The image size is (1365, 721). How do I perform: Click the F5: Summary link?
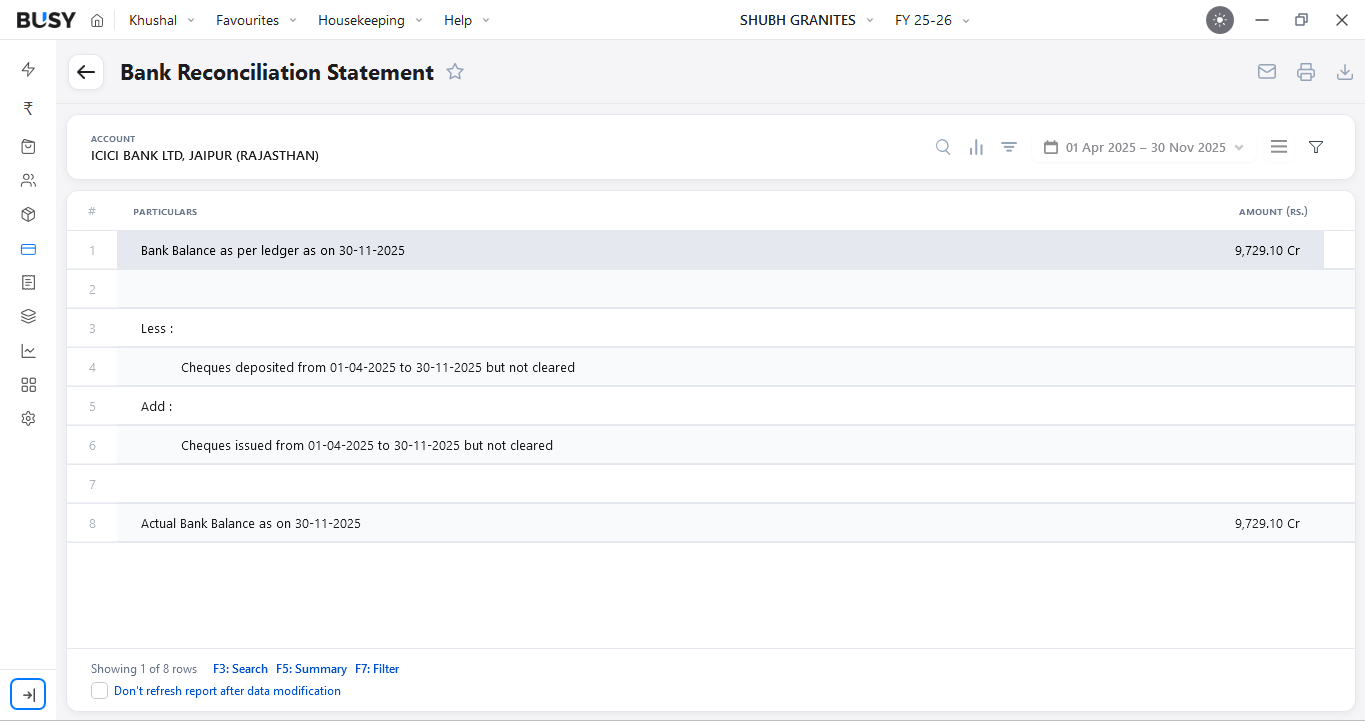point(311,669)
